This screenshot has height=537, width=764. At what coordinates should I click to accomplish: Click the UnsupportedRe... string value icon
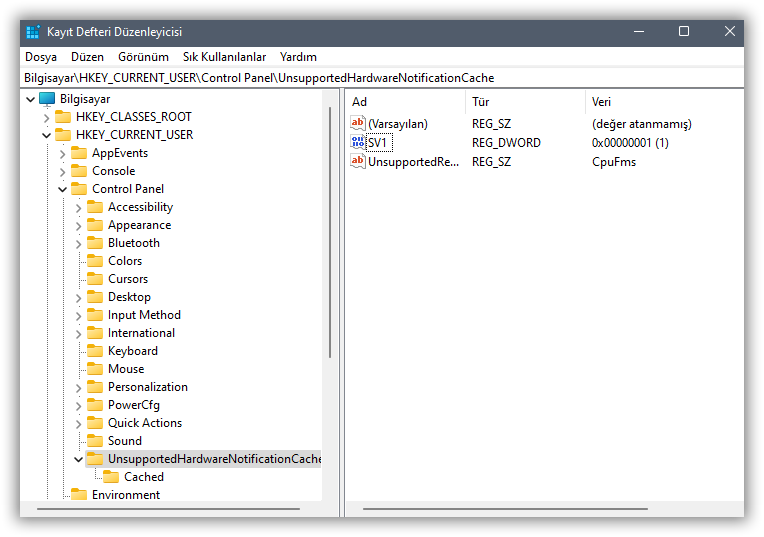[358, 162]
